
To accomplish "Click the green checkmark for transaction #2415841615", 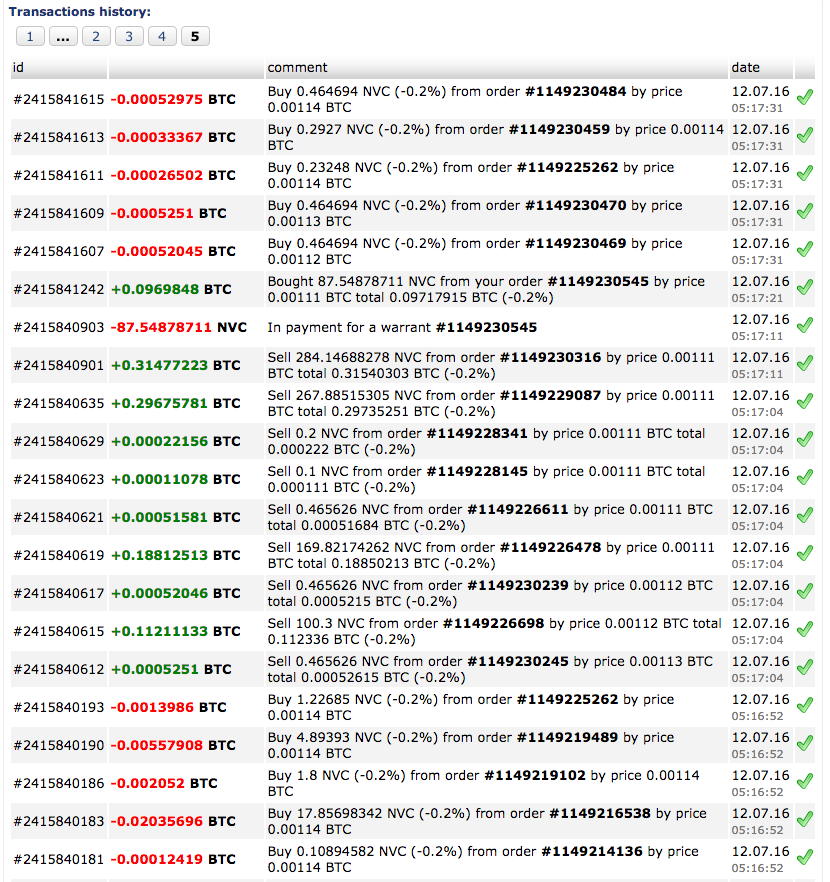I will point(805,97).
